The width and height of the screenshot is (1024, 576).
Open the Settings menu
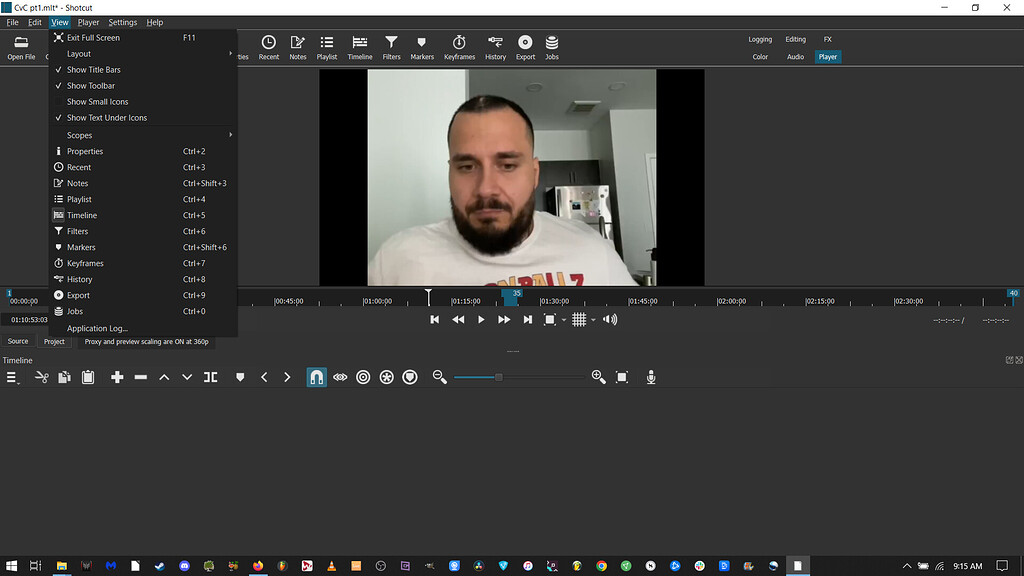[x=123, y=22]
